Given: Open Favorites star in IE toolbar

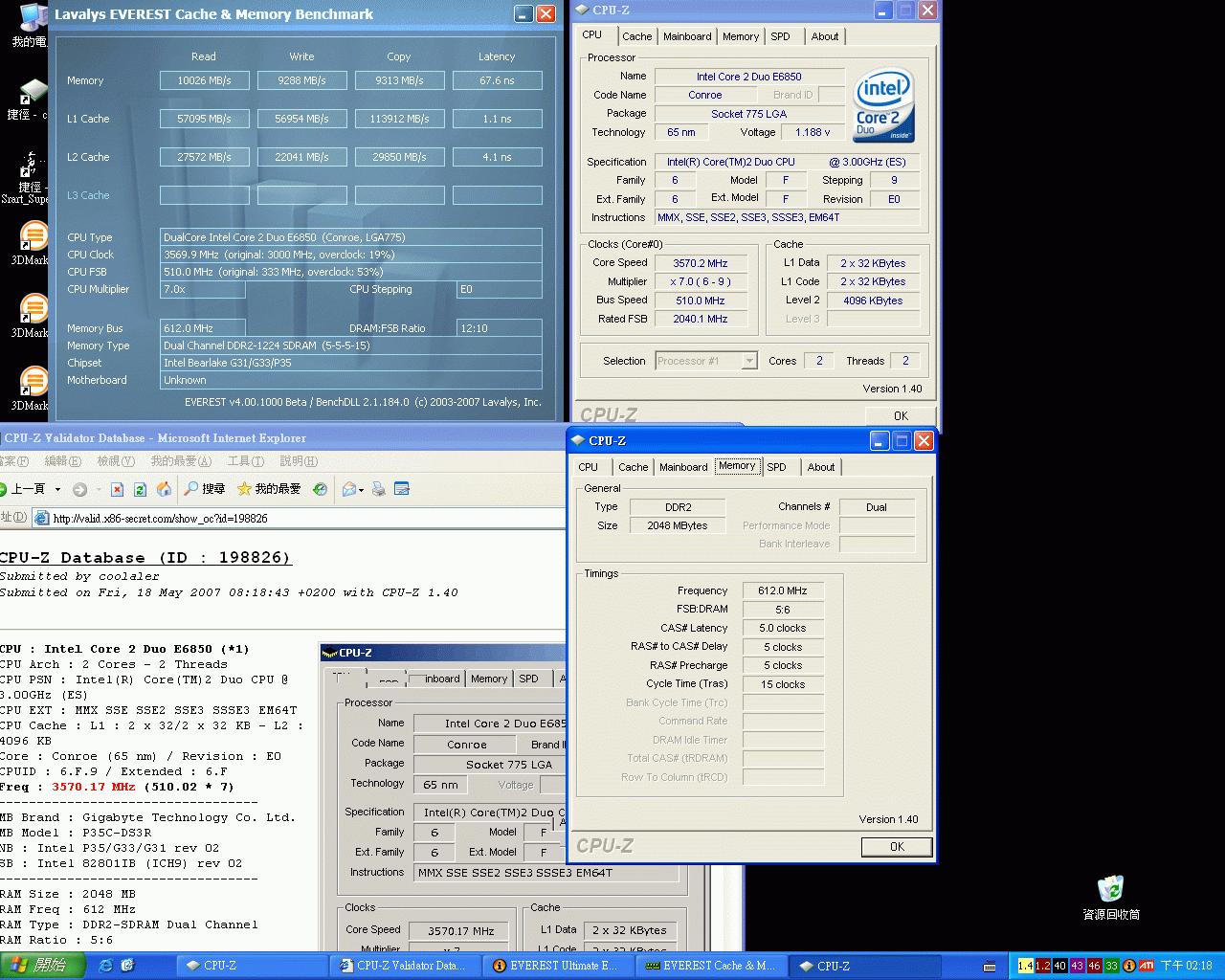Looking at the screenshot, I should (x=244, y=489).
